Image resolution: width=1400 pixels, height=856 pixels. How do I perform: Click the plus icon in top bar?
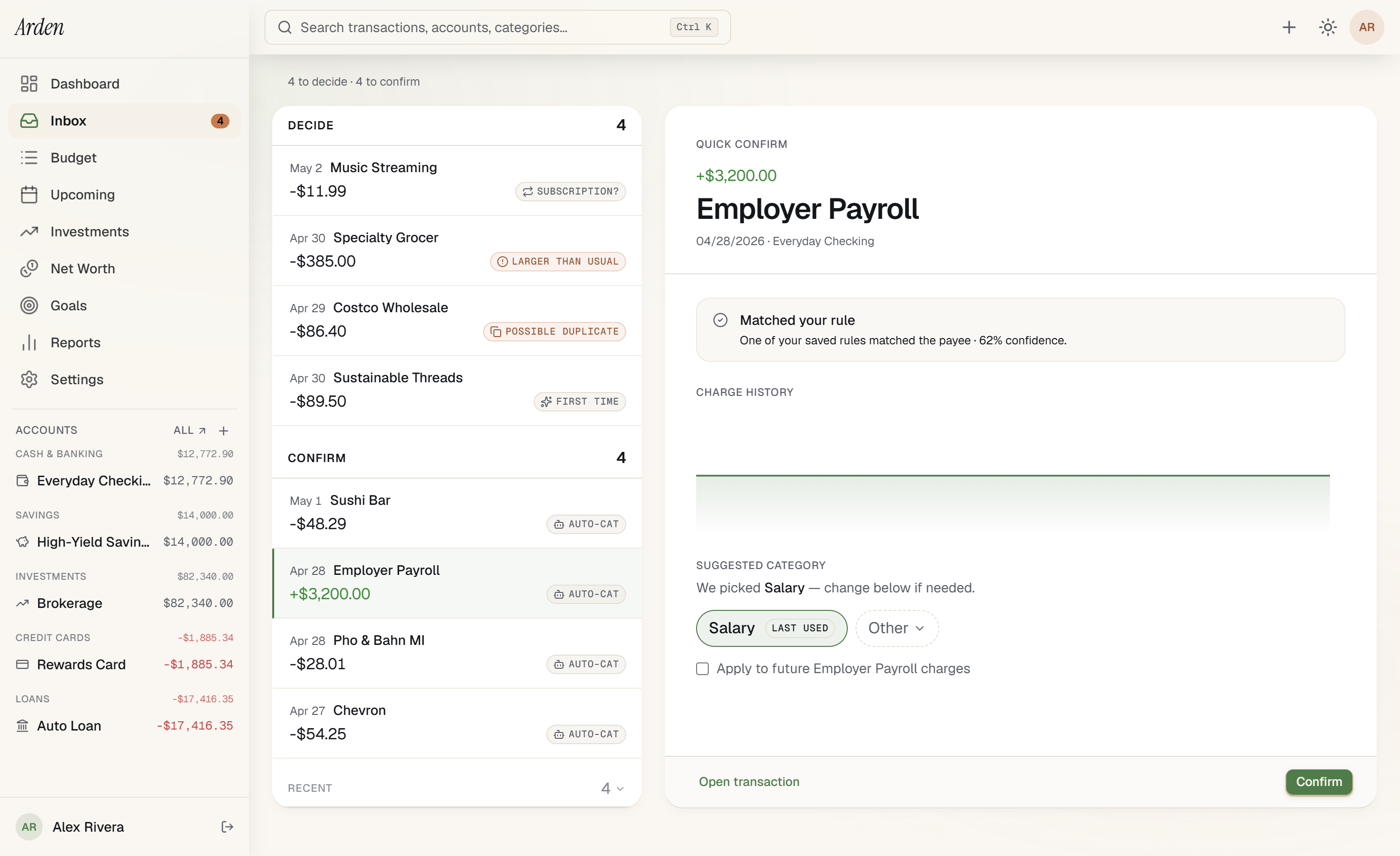tap(1289, 27)
